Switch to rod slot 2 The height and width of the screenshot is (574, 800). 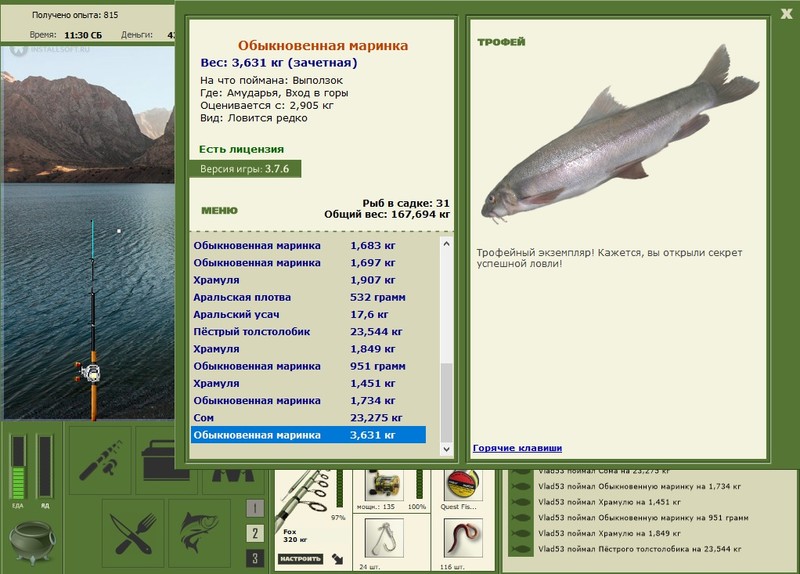[255, 534]
